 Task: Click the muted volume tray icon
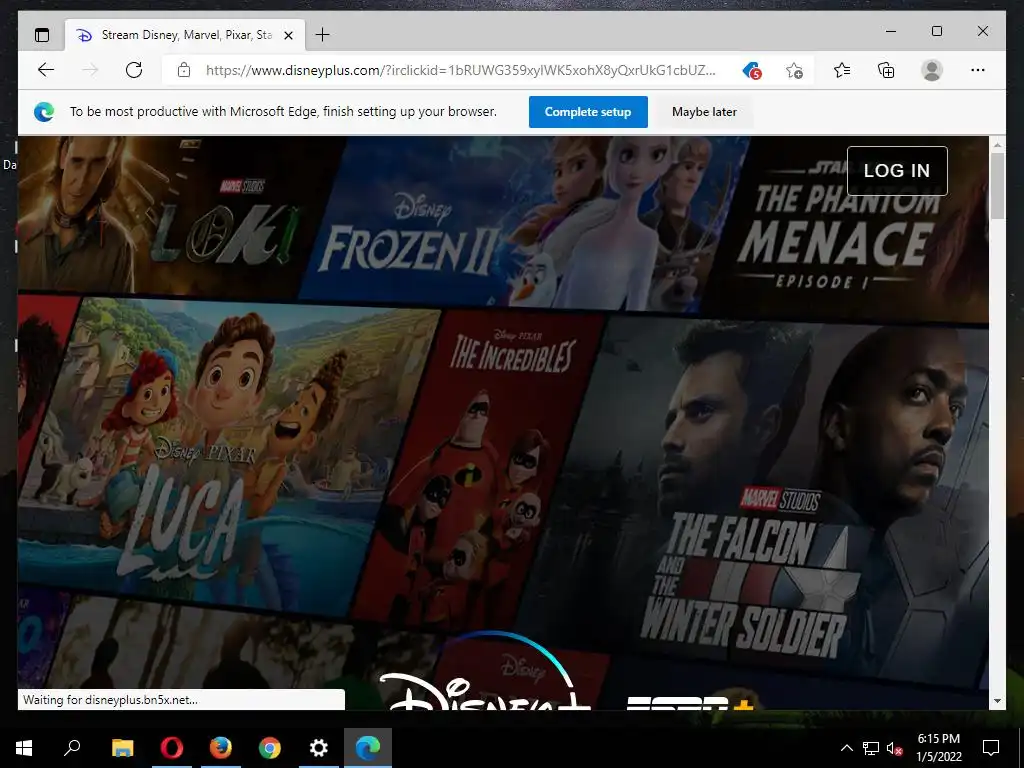point(895,748)
